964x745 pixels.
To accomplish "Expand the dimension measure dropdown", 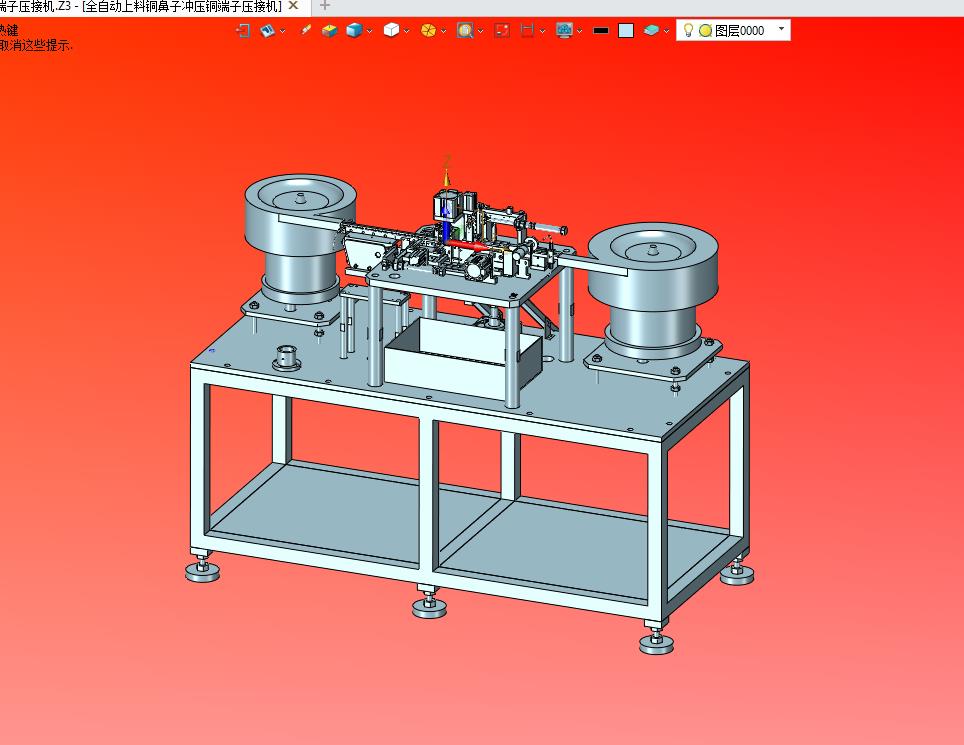I will [x=542, y=31].
